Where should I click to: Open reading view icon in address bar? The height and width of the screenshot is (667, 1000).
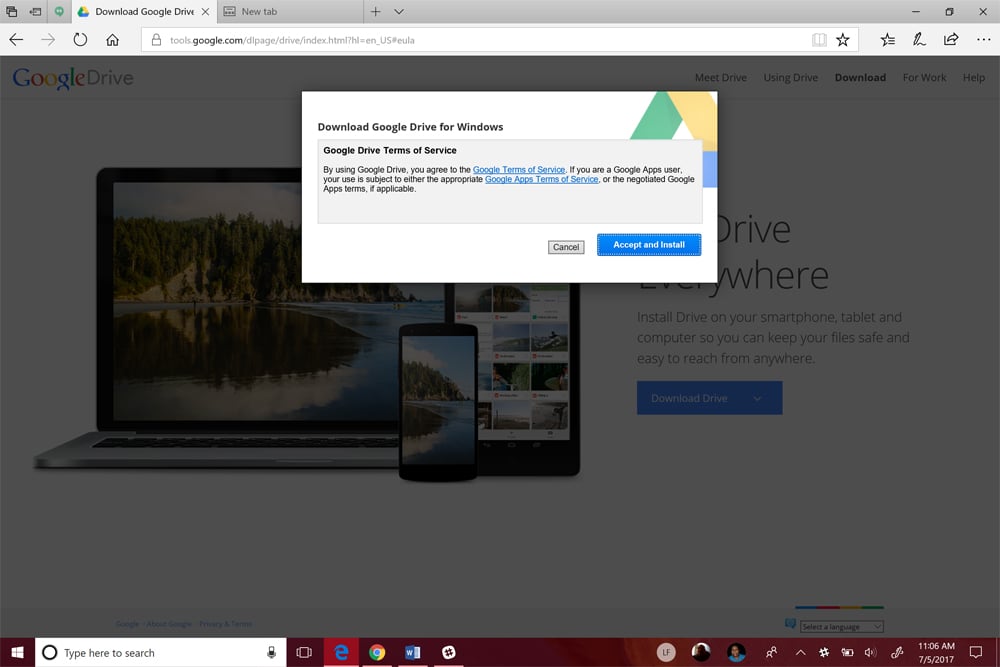pyautogui.click(x=819, y=40)
